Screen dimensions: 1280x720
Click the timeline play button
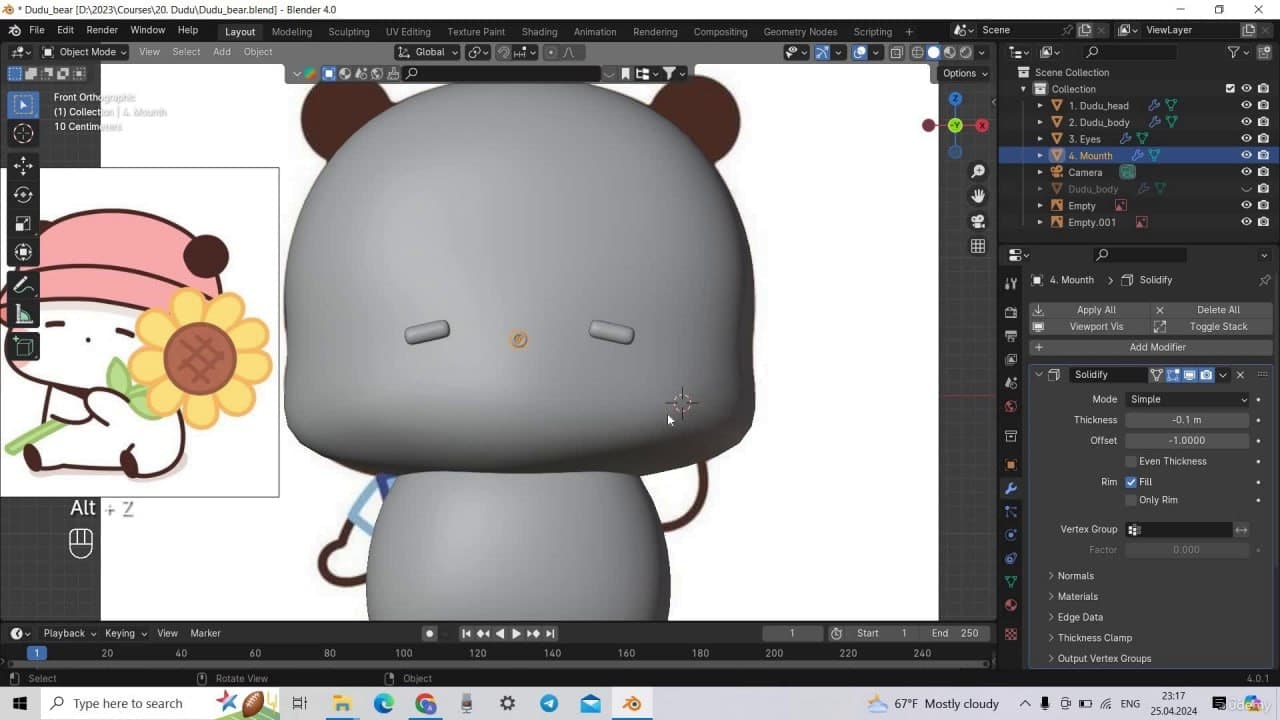tap(516, 633)
